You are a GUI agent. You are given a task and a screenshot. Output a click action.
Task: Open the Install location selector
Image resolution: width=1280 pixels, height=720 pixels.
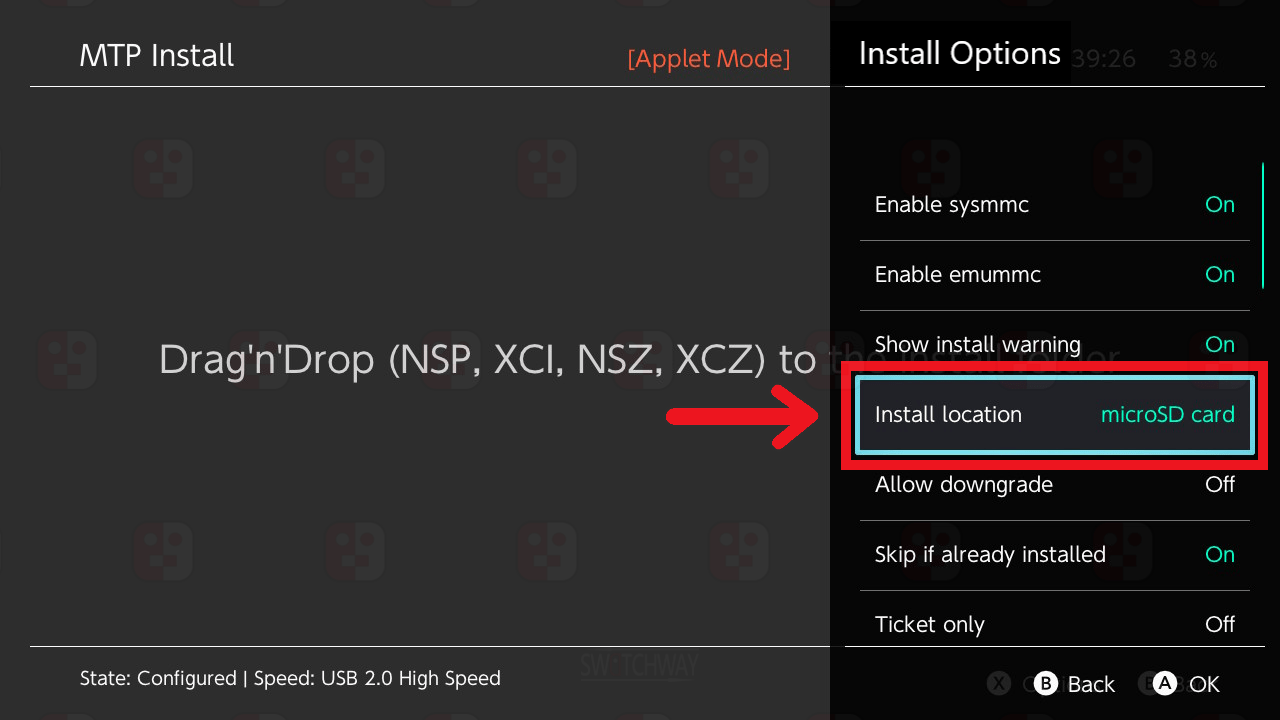coord(1055,415)
